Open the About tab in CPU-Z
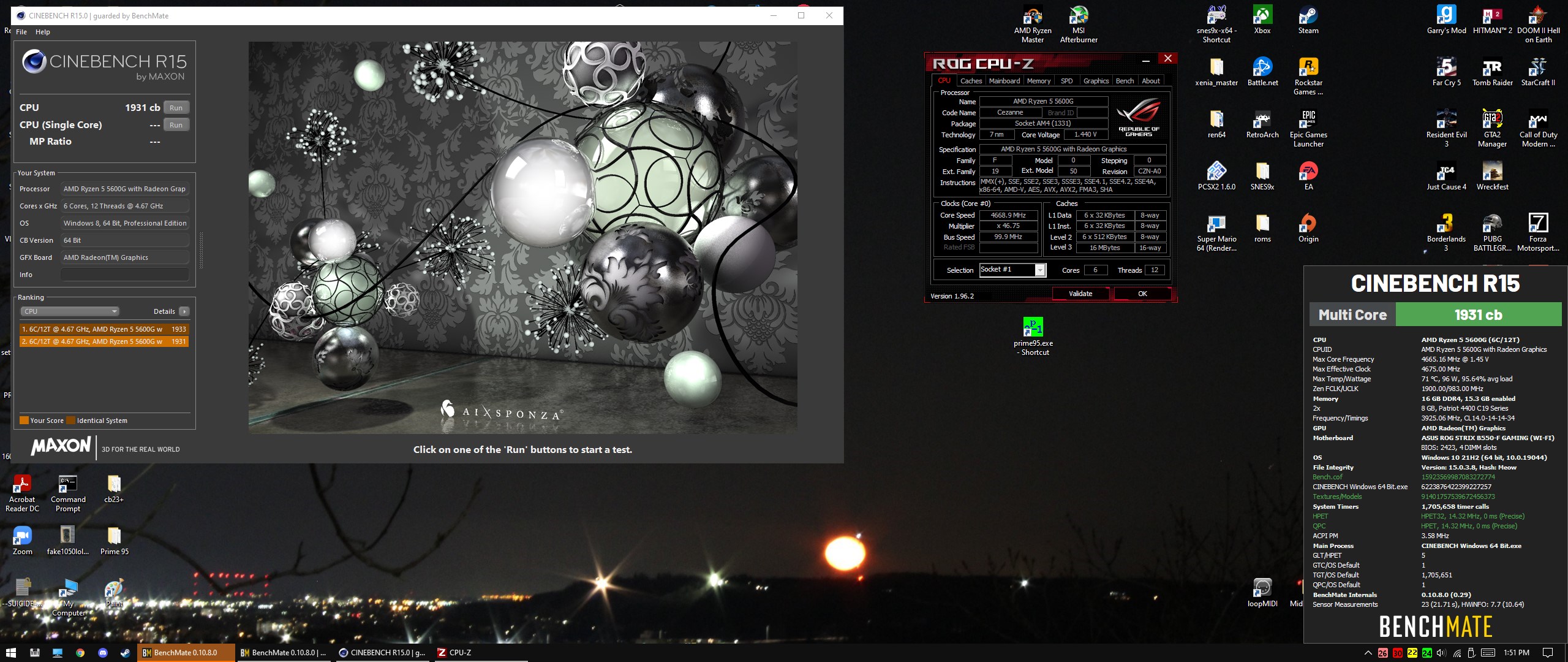 click(x=1150, y=81)
